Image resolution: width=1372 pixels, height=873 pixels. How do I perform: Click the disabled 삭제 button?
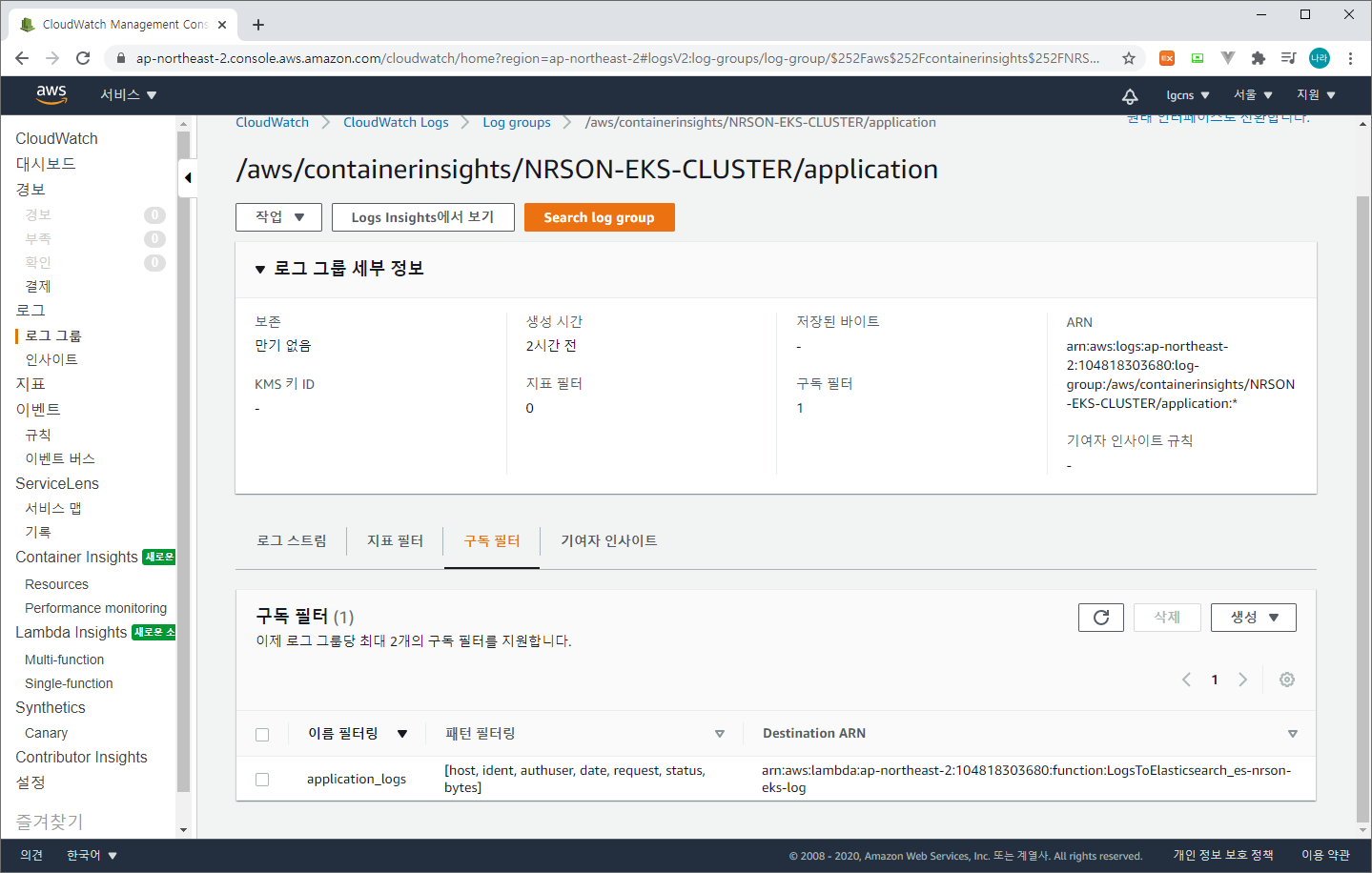tap(1168, 618)
